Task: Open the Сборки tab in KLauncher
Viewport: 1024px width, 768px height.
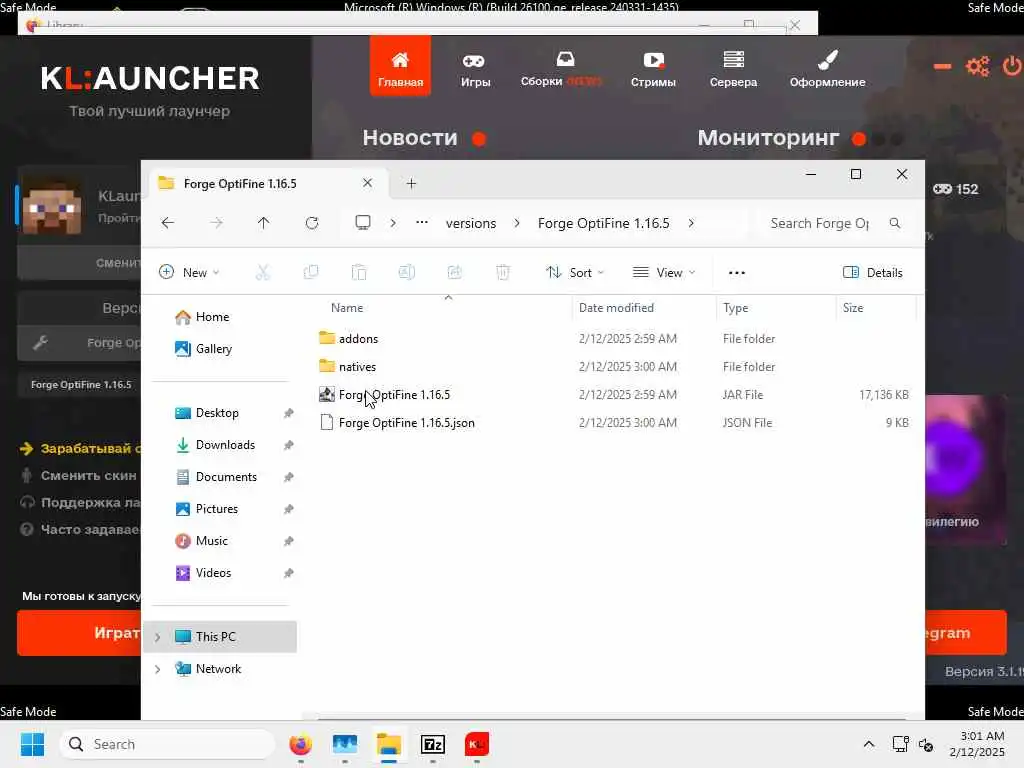Action: [x=560, y=70]
